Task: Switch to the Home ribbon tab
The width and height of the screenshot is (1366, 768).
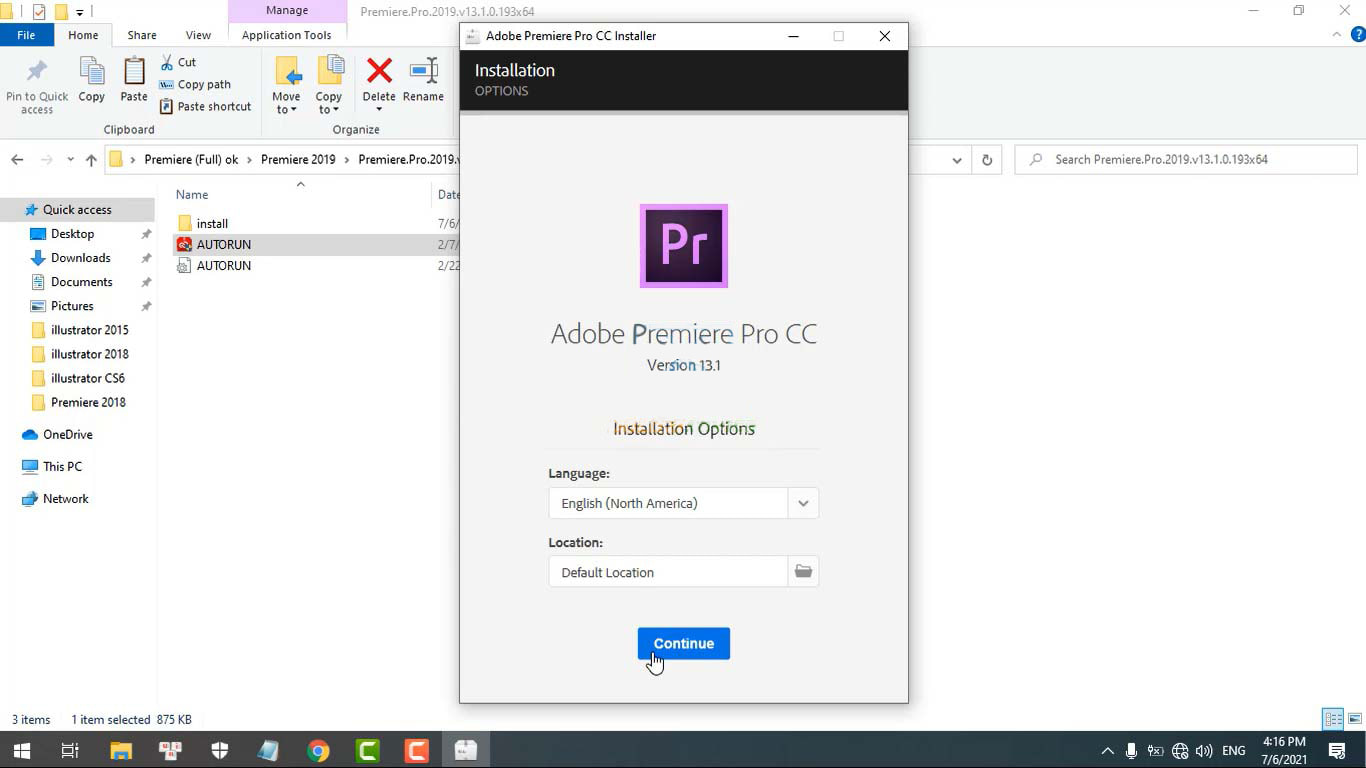Action: (x=83, y=35)
